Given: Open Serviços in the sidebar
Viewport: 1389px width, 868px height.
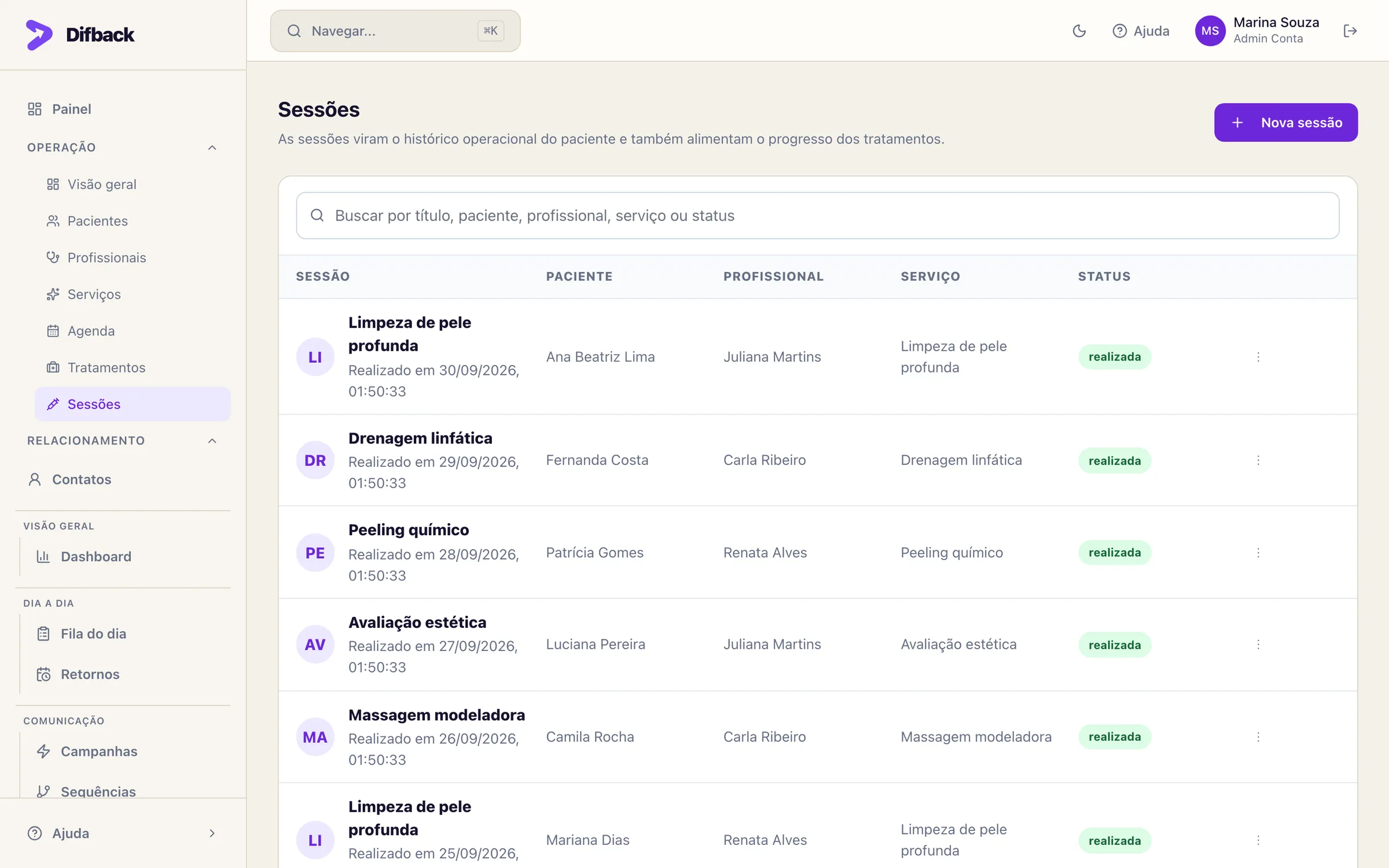Looking at the screenshot, I should pos(133,294).
